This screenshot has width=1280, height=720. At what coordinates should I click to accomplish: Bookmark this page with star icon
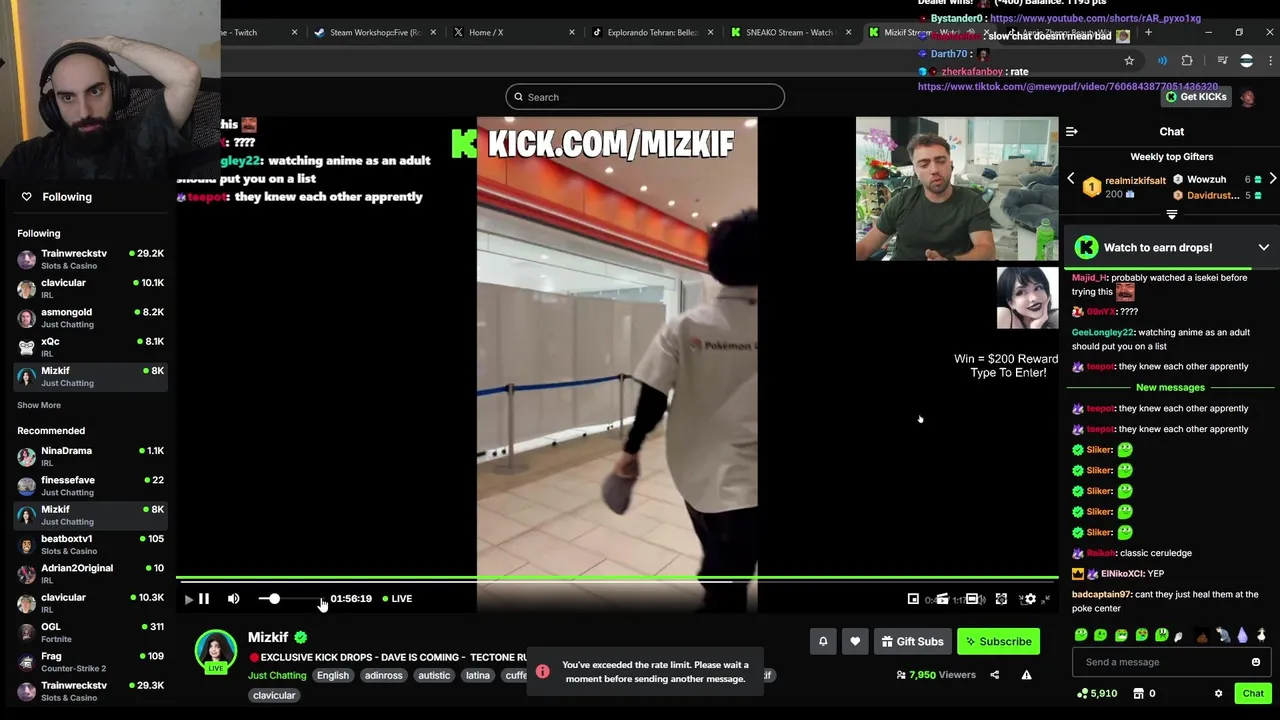(x=1129, y=61)
